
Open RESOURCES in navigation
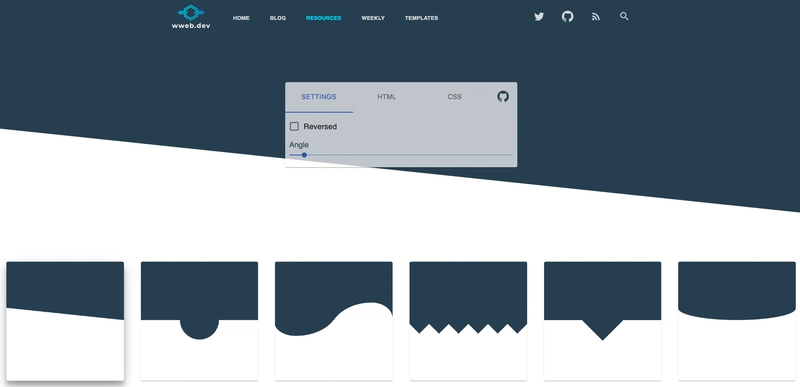pos(323,18)
